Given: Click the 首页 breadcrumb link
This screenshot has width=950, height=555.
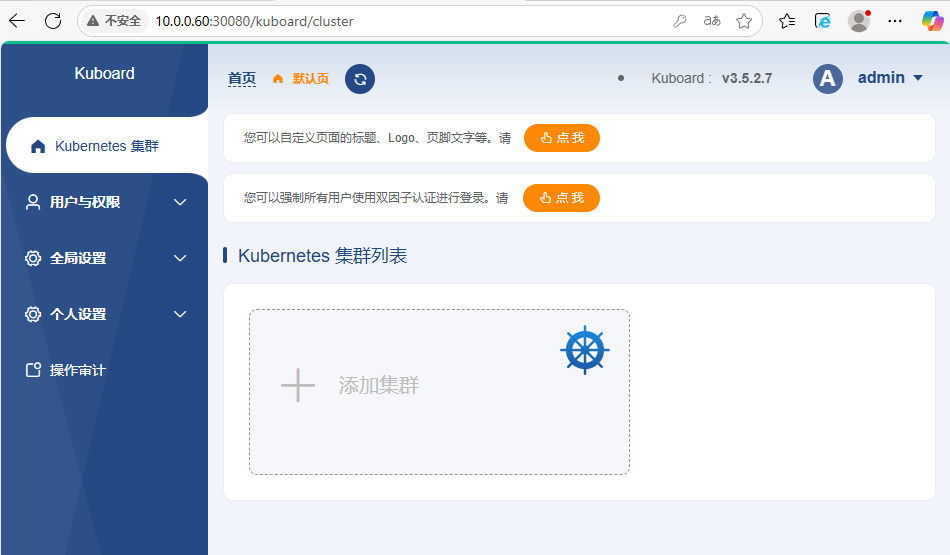Looking at the screenshot, I should 242,79.
